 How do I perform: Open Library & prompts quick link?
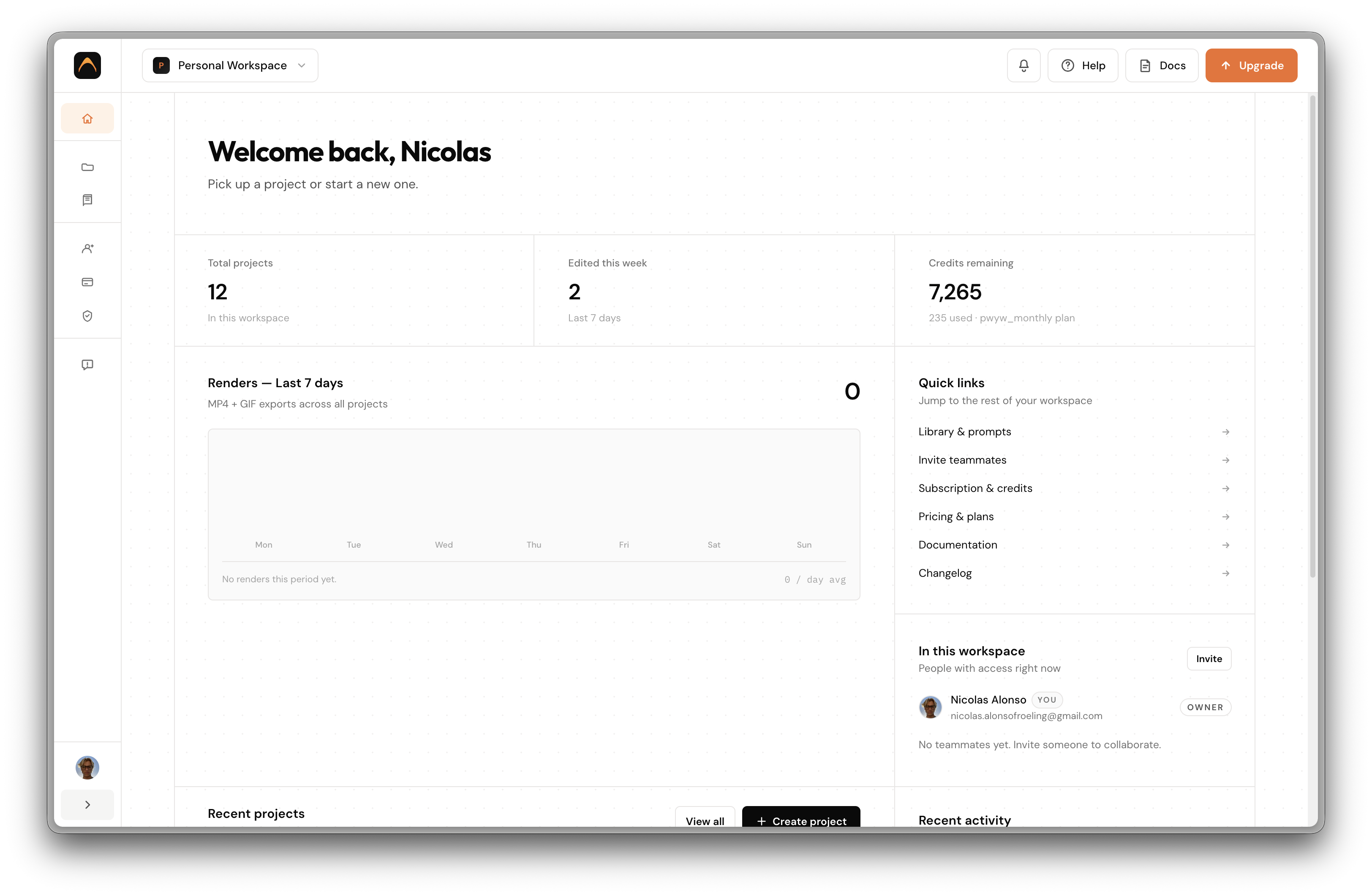1075,432
